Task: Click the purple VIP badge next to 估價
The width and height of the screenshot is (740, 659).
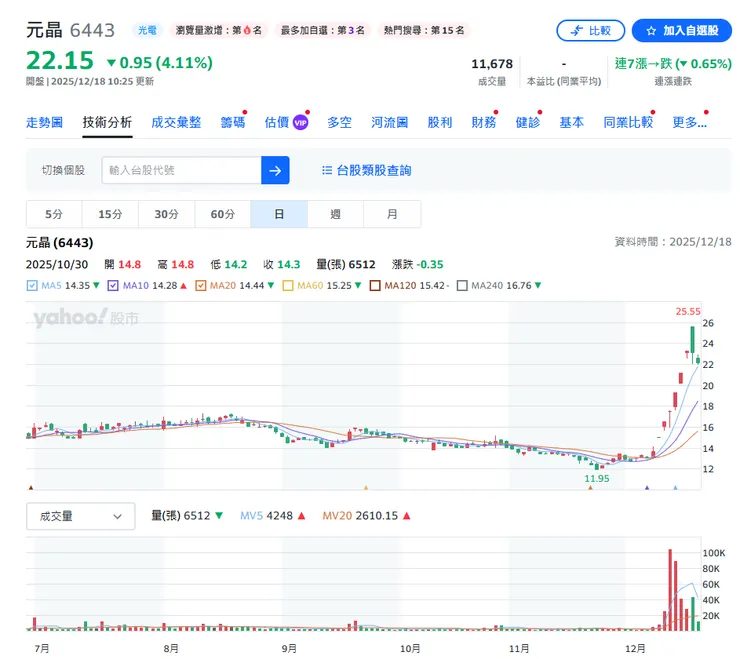Action: click(x=301, y=123)
